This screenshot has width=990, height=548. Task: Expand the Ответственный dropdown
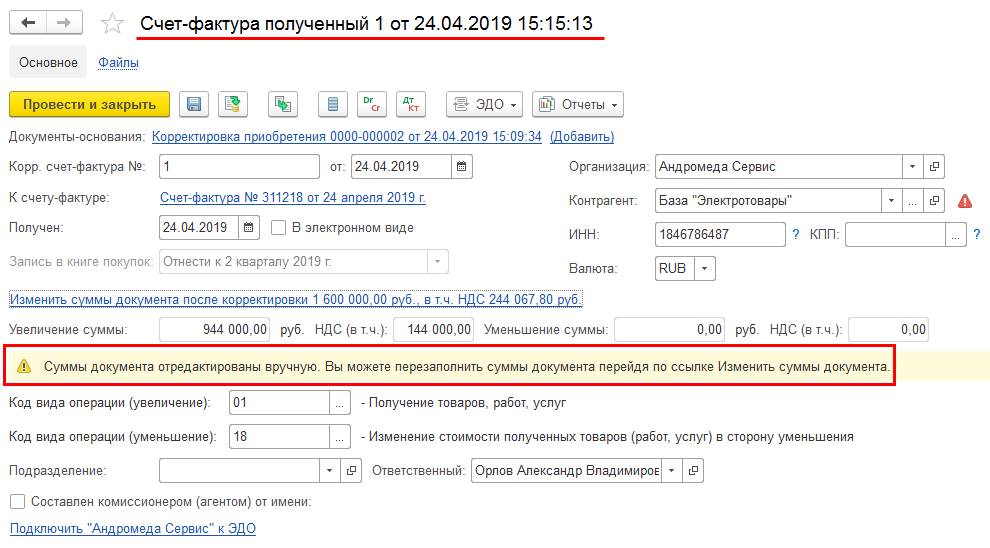tap(672, 471)
